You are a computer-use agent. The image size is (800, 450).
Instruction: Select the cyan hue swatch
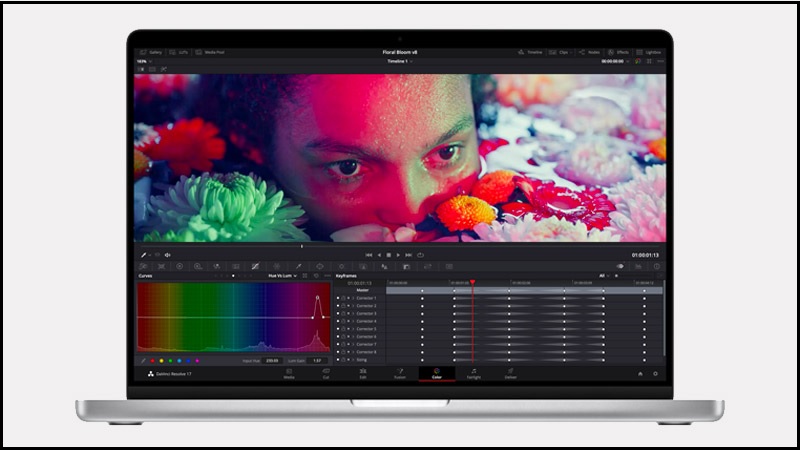pos(179,361)
